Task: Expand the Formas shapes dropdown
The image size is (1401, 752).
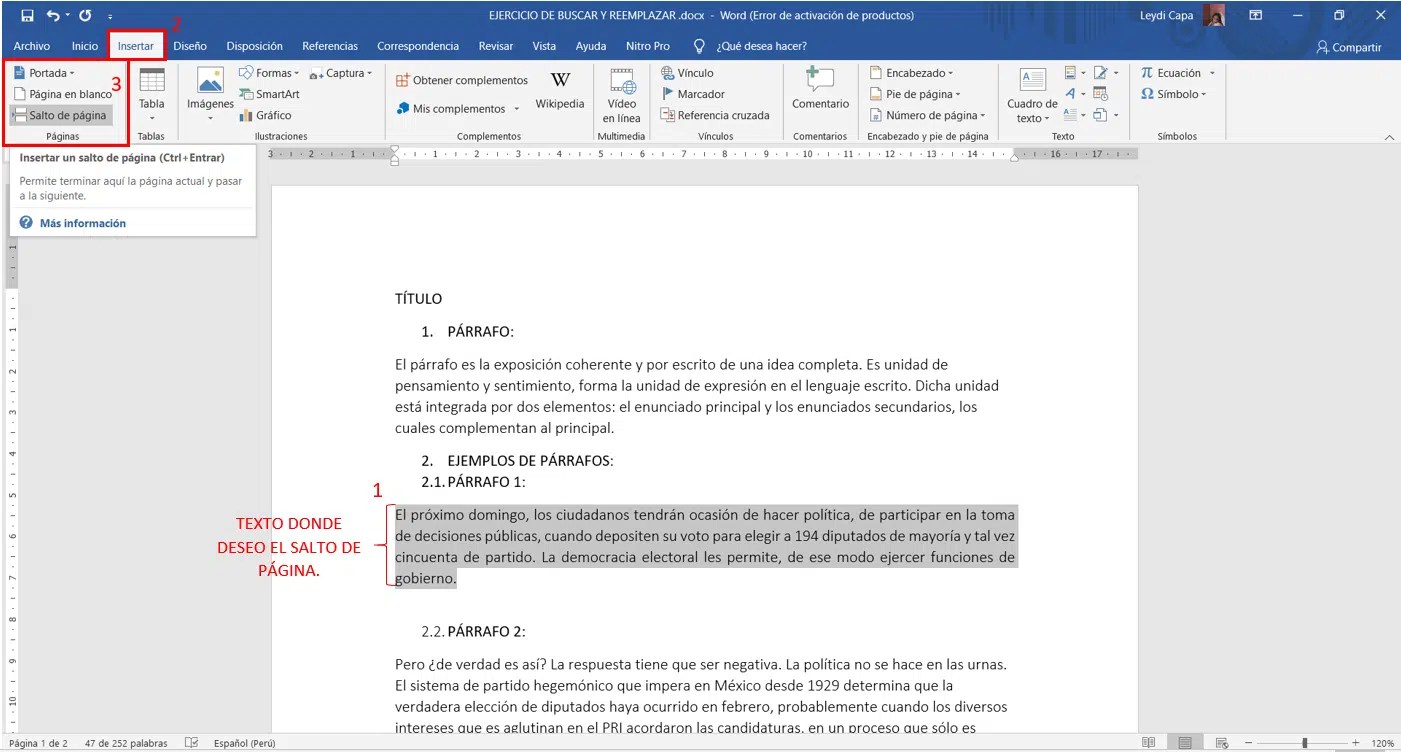Action: 296,72
